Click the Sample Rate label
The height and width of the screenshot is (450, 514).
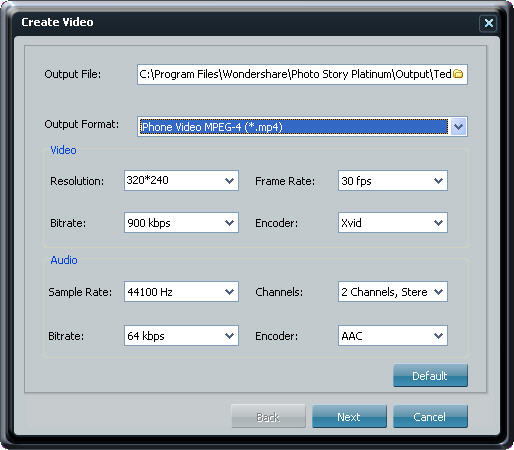pyautogui.click(x=80, y=292)
